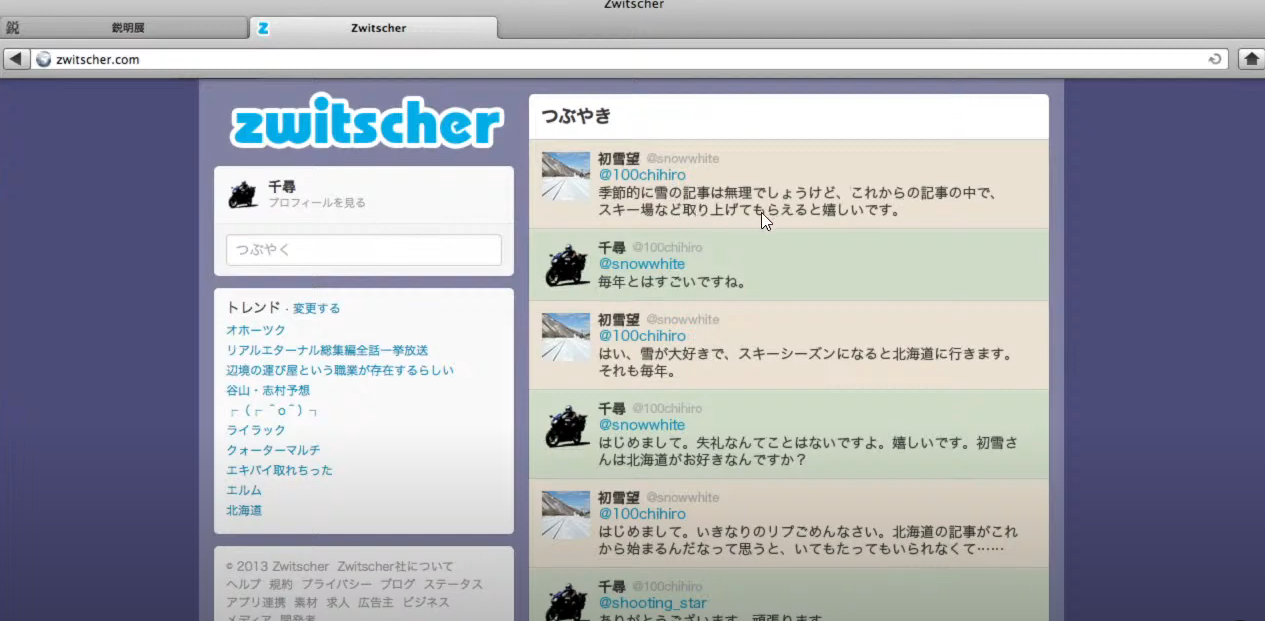
Task: Open the 辺境の運び屋 trend link
Action: [340, 370]
